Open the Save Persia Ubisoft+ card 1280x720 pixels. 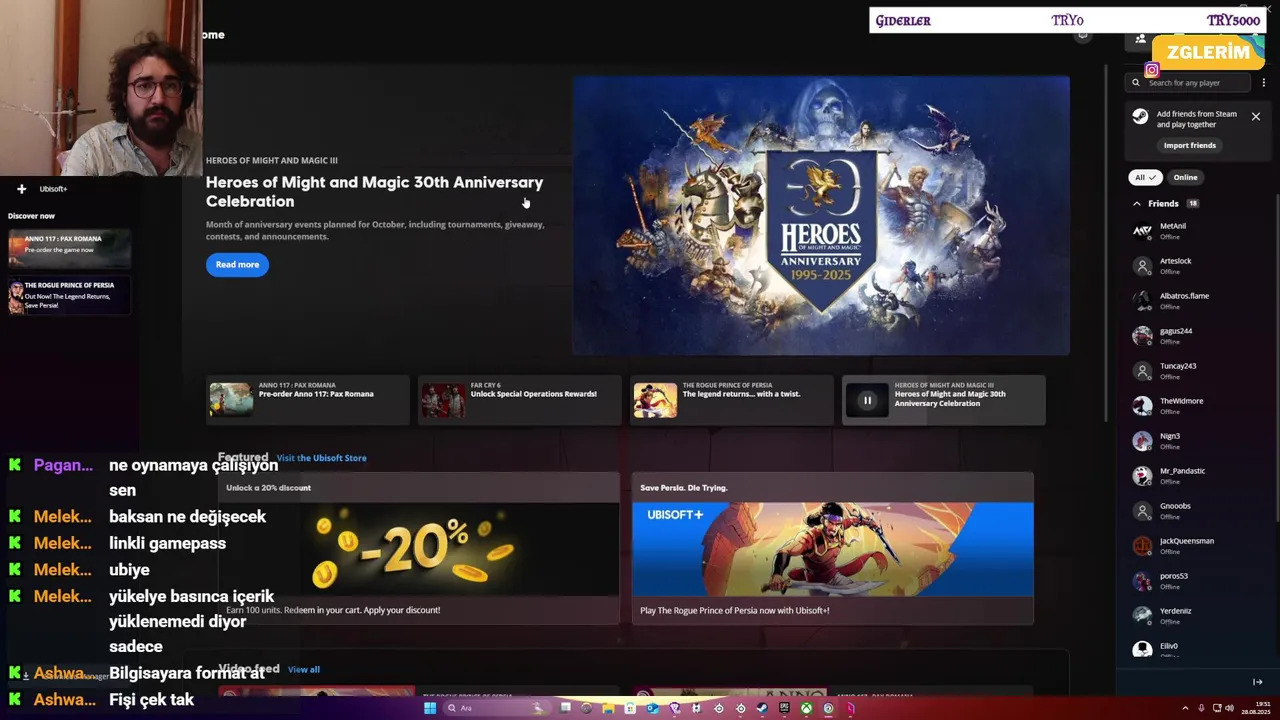832,549
